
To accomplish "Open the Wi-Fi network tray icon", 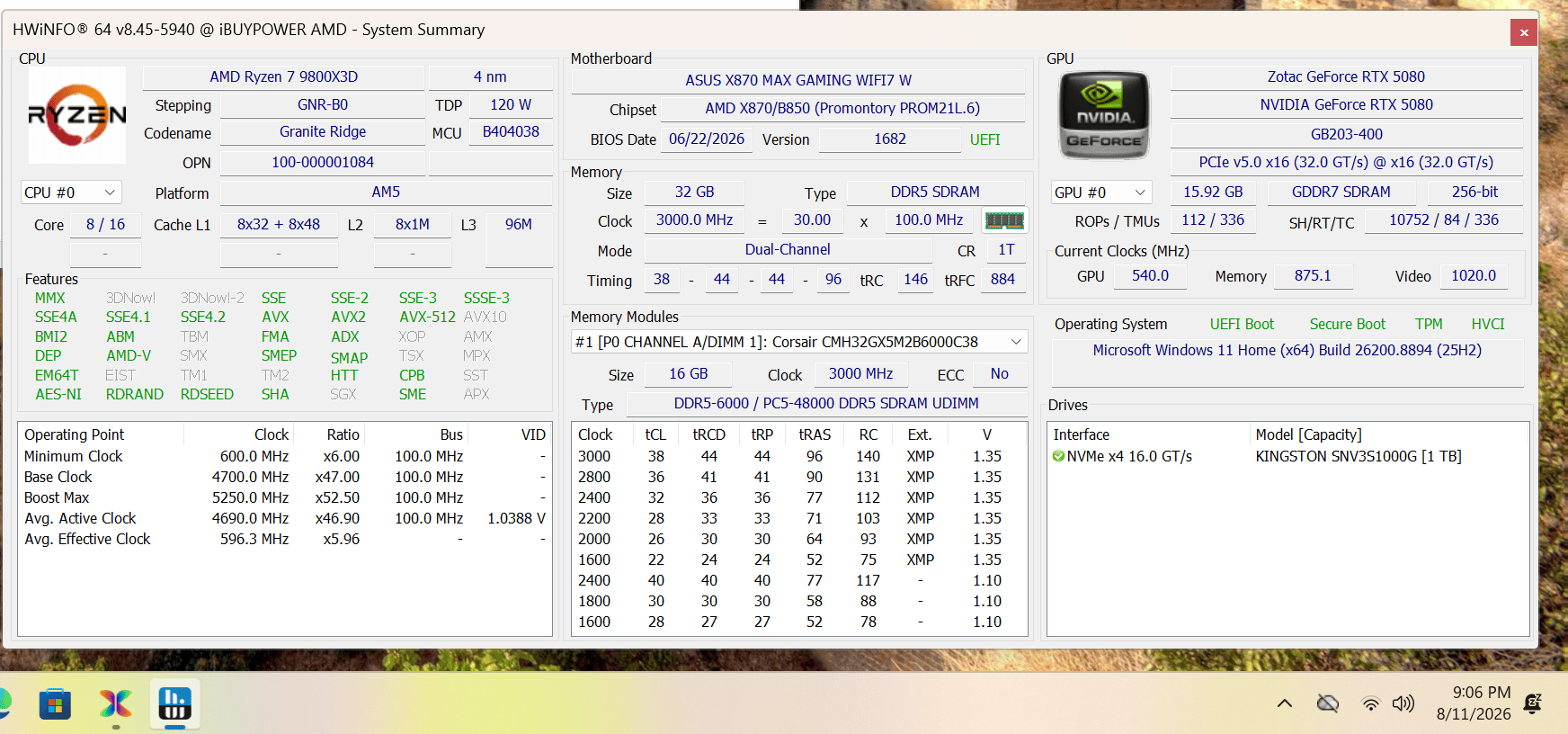I will coord(1370,703).
